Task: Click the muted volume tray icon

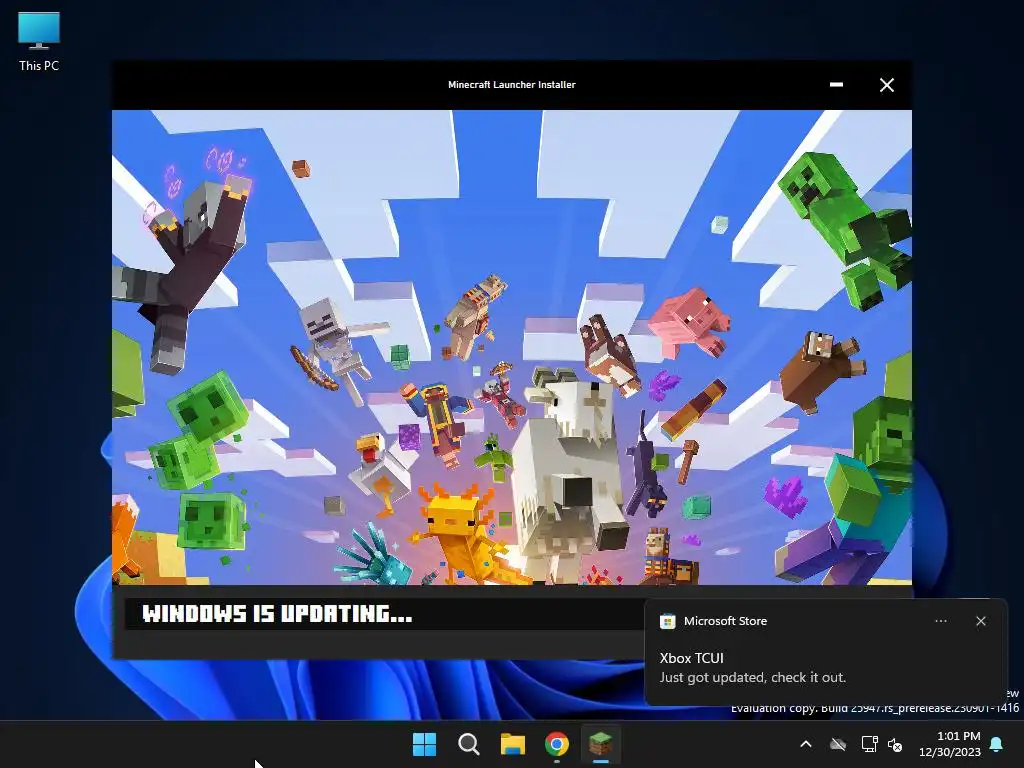Action: pos(895,744)
